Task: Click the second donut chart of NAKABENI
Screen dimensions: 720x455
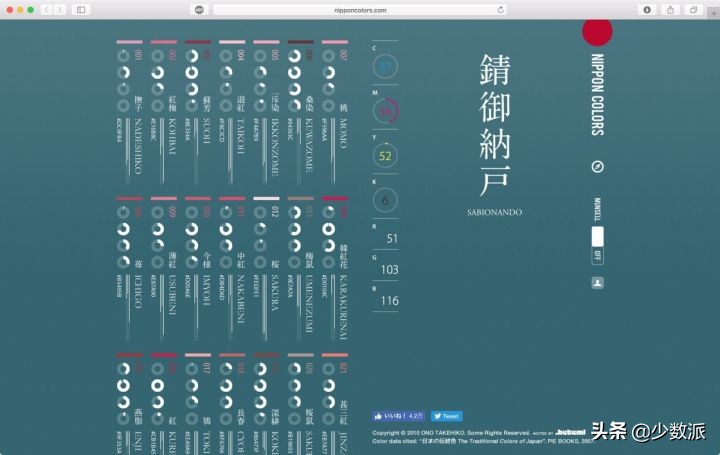Action: click(x=226, y=229)
